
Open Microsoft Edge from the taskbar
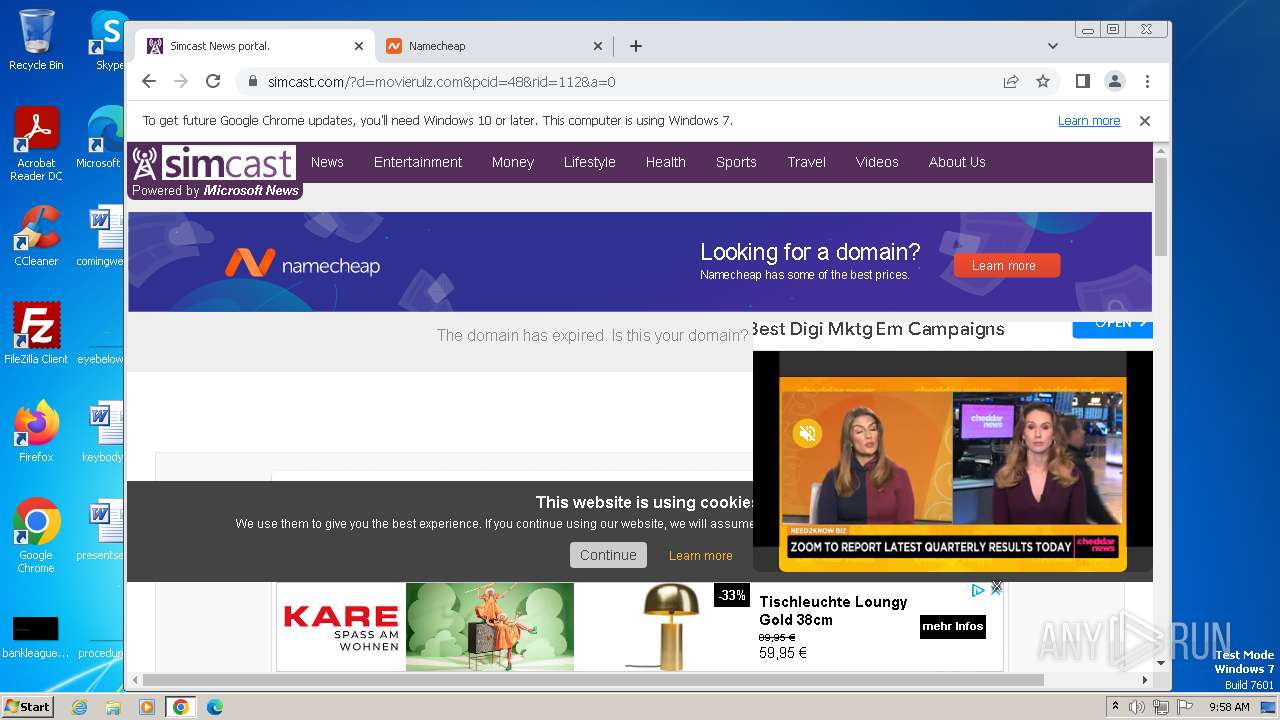coord(214,707)
